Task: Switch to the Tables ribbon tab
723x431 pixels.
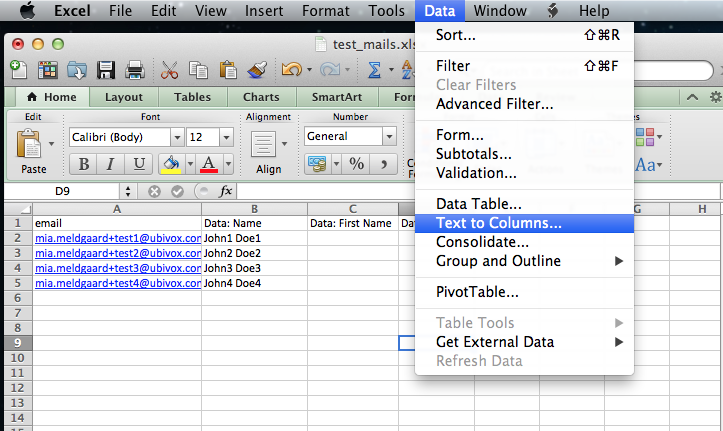Action: tap(192, 97)
